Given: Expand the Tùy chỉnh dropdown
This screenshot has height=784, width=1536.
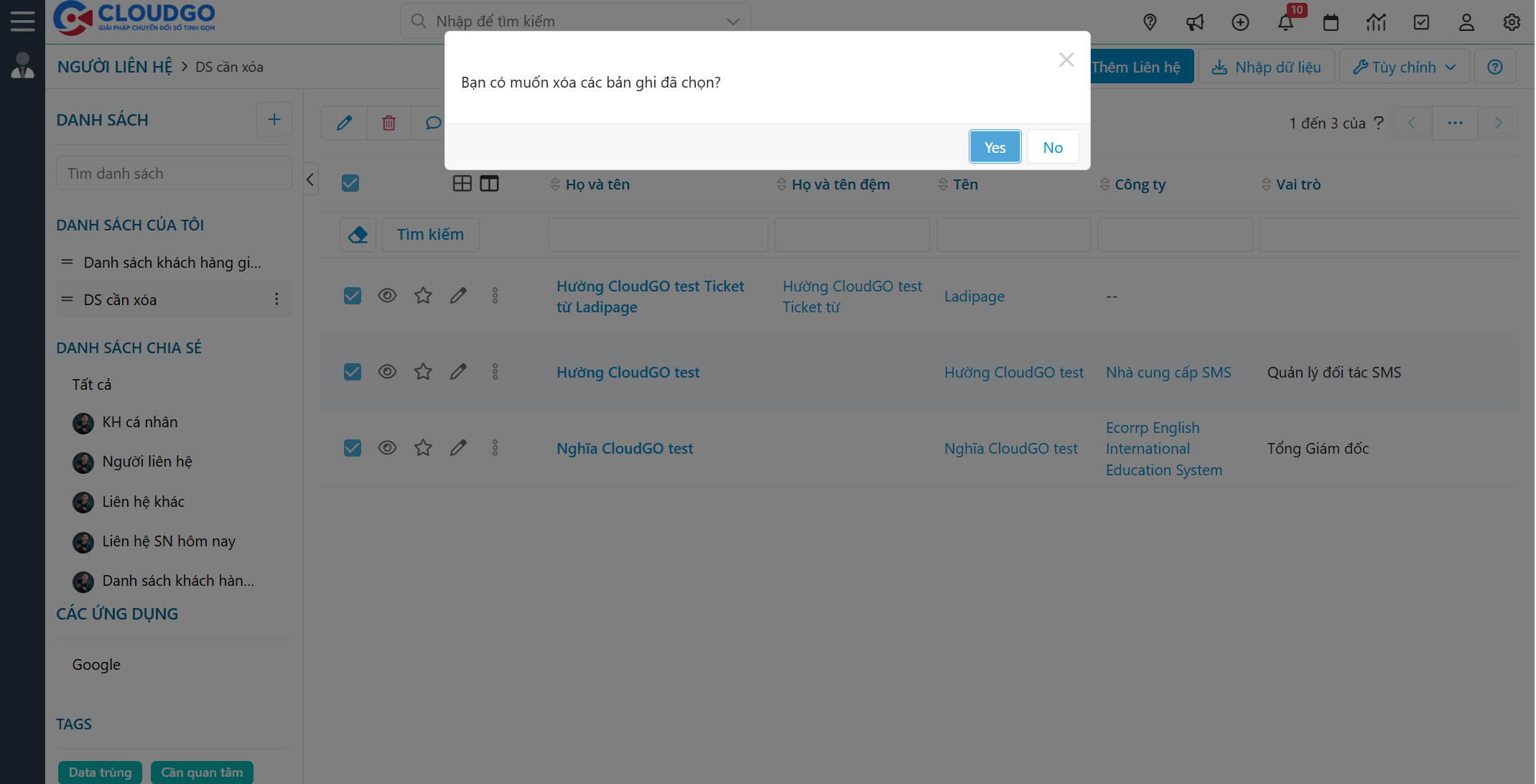Looking at the screenshot, I should point(1403,66).
